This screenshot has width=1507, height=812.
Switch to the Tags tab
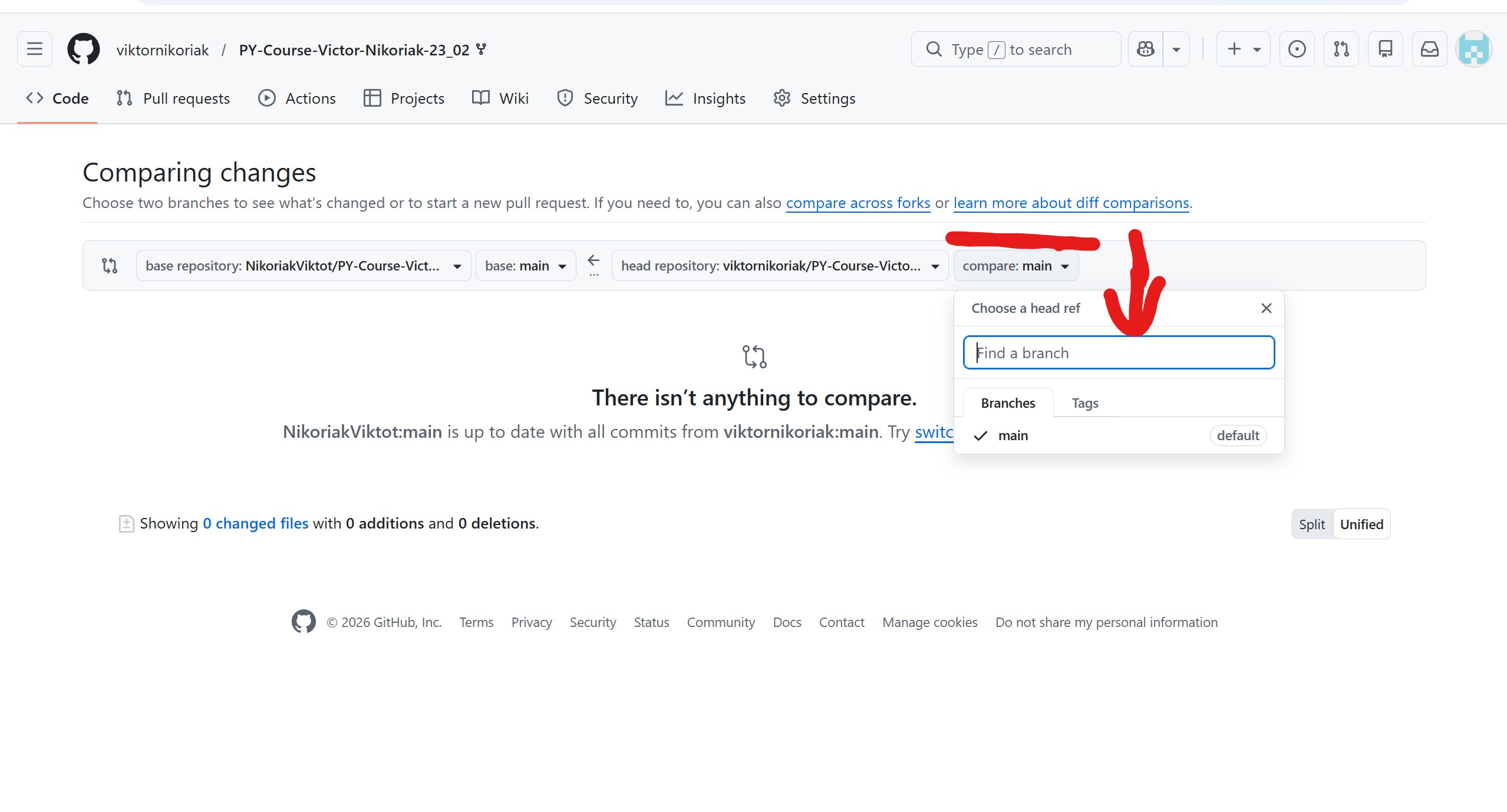tap(1085, 403)
